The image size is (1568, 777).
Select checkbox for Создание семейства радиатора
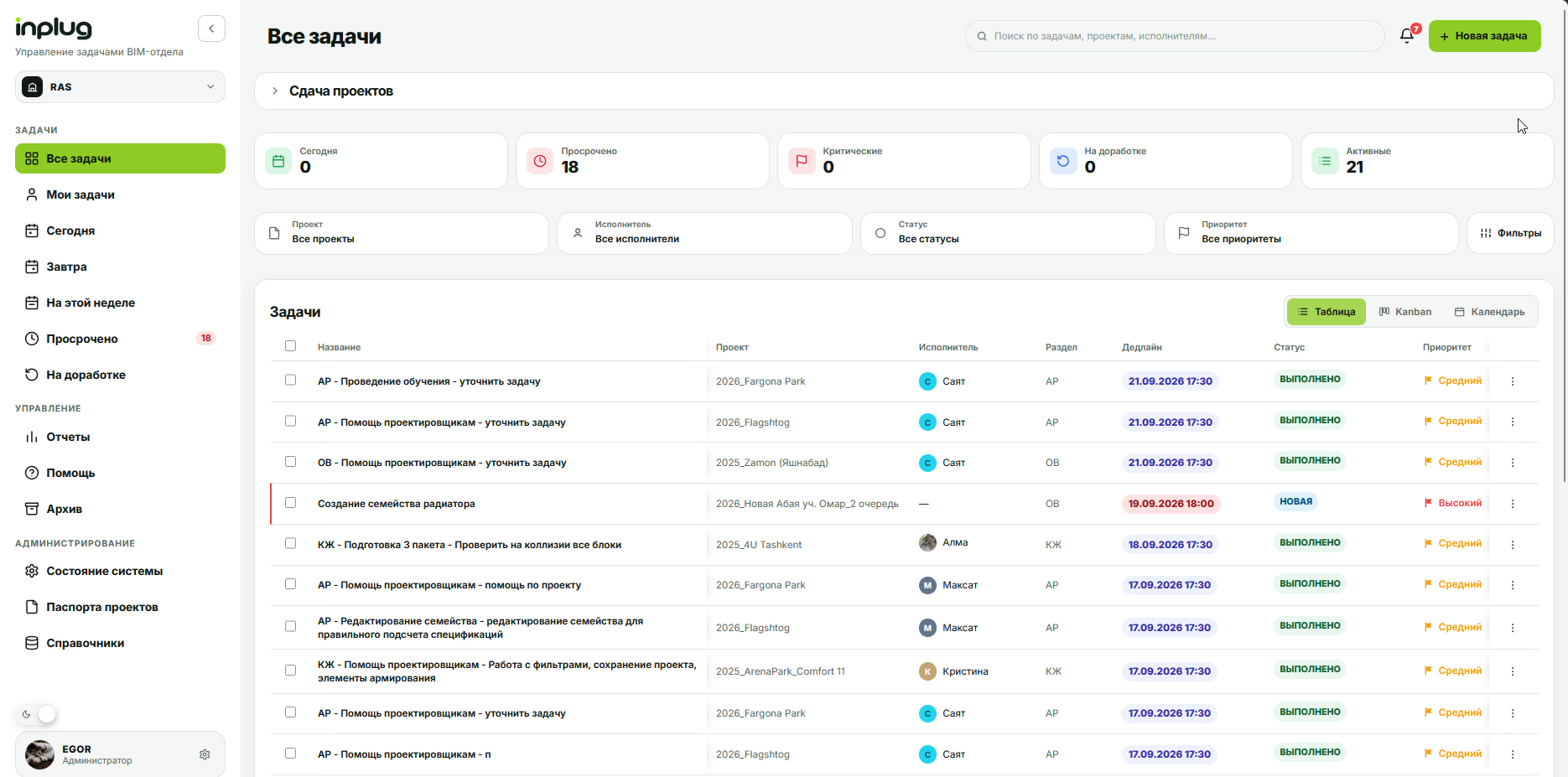click(x=290, y=503)
